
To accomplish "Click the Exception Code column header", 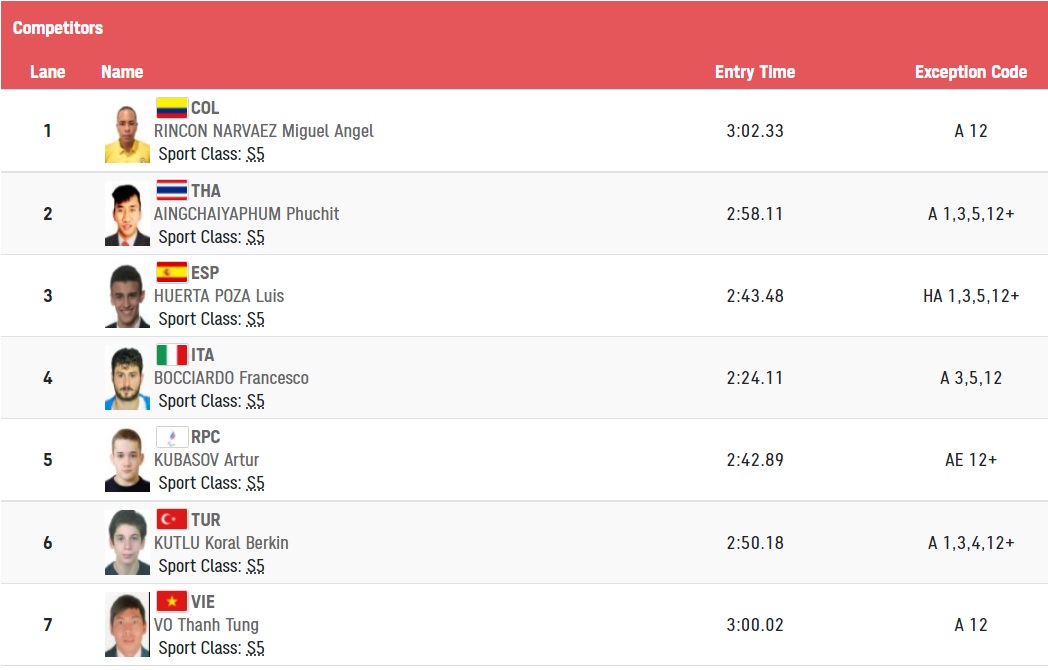I will (970, 72).
